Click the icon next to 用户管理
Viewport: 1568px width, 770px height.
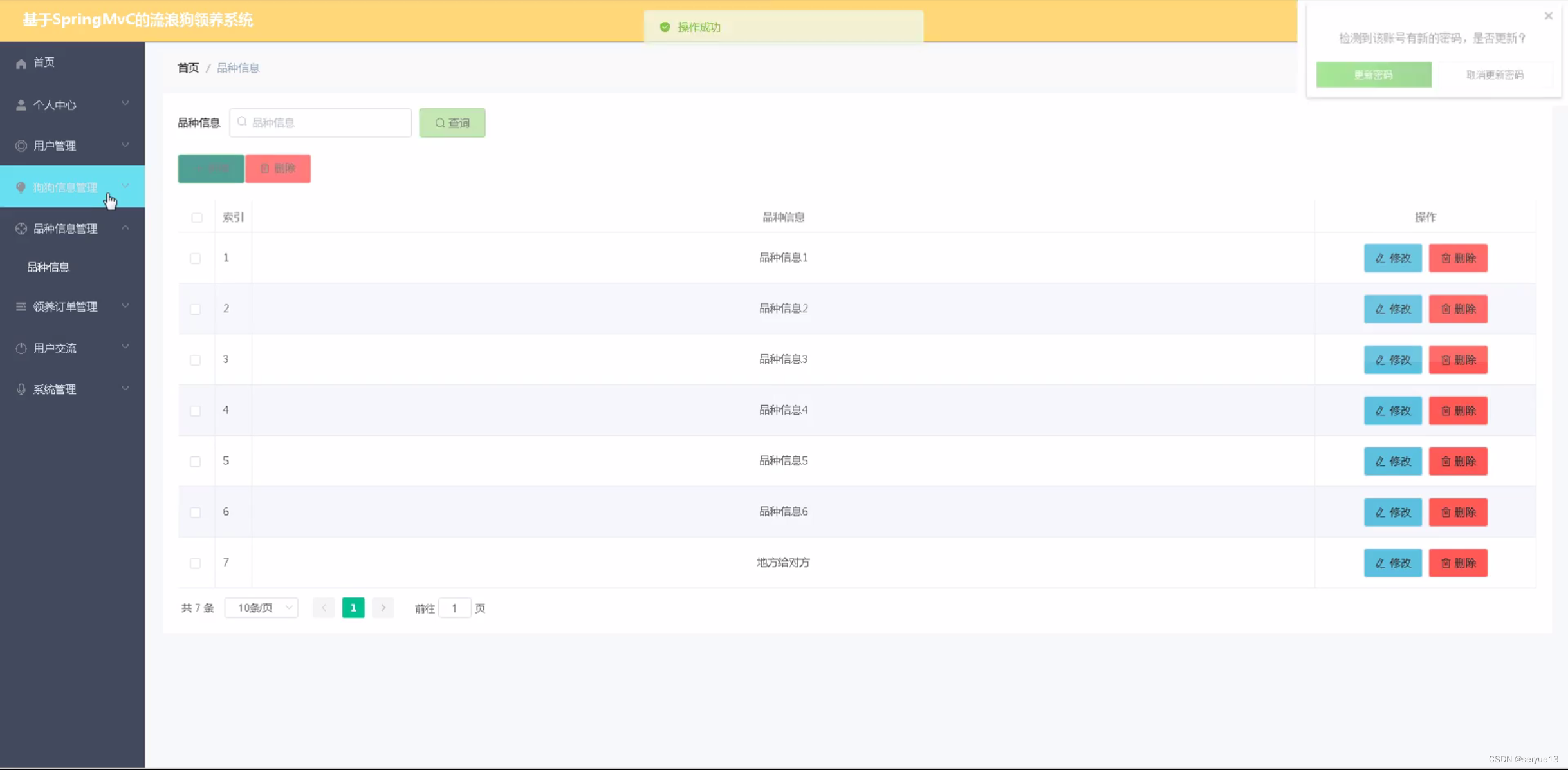tap(21, 146)
